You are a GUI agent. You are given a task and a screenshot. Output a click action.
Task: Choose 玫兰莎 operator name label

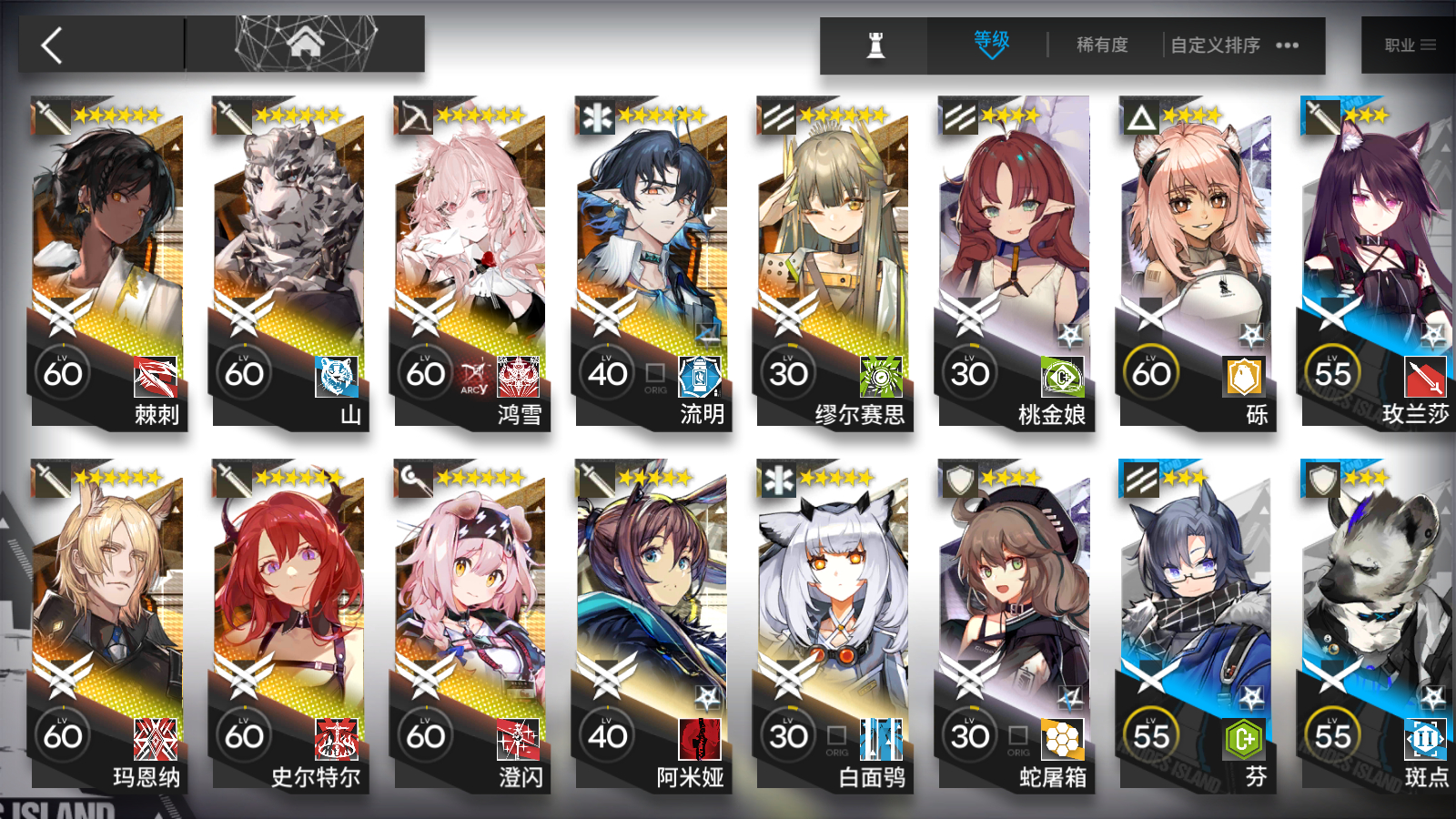click(1415, 415)
